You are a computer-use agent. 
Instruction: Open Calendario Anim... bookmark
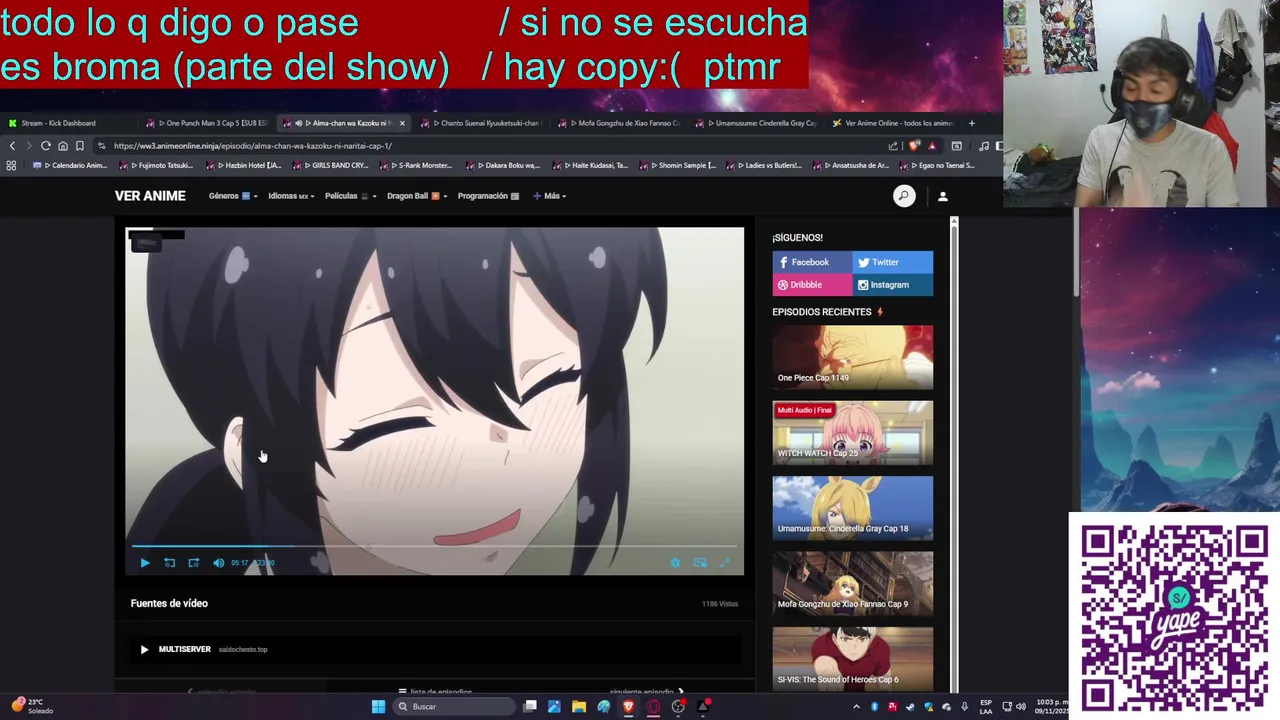click(x=71, y=165)
